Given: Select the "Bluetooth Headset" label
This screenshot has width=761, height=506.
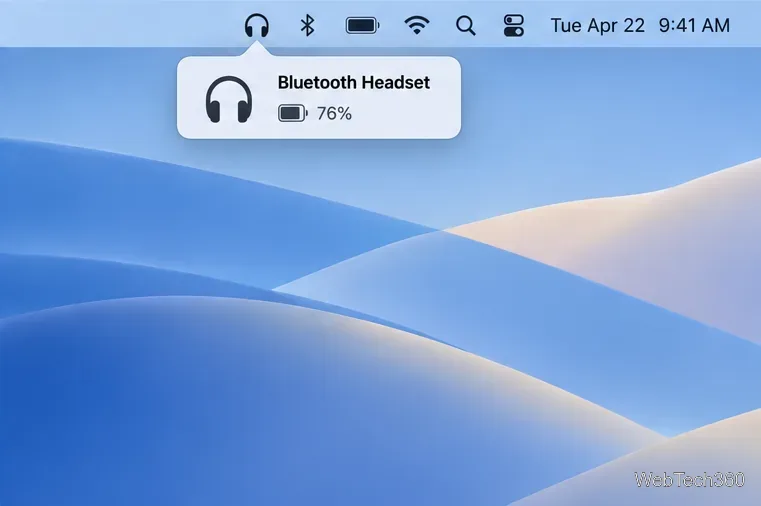Looking at the screenshot, I should click(353, 82).
